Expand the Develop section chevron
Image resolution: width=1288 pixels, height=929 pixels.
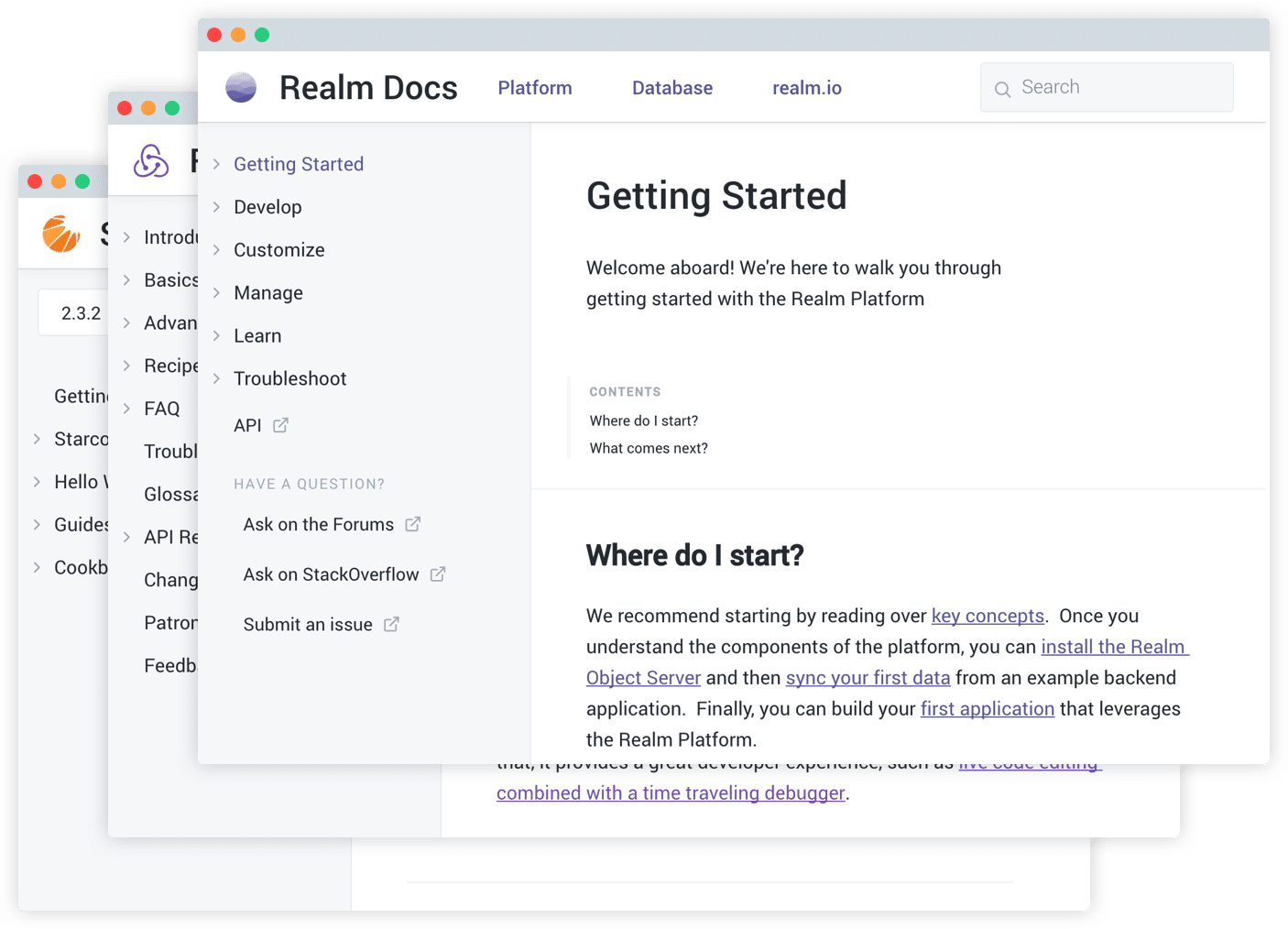coord(217,207)
